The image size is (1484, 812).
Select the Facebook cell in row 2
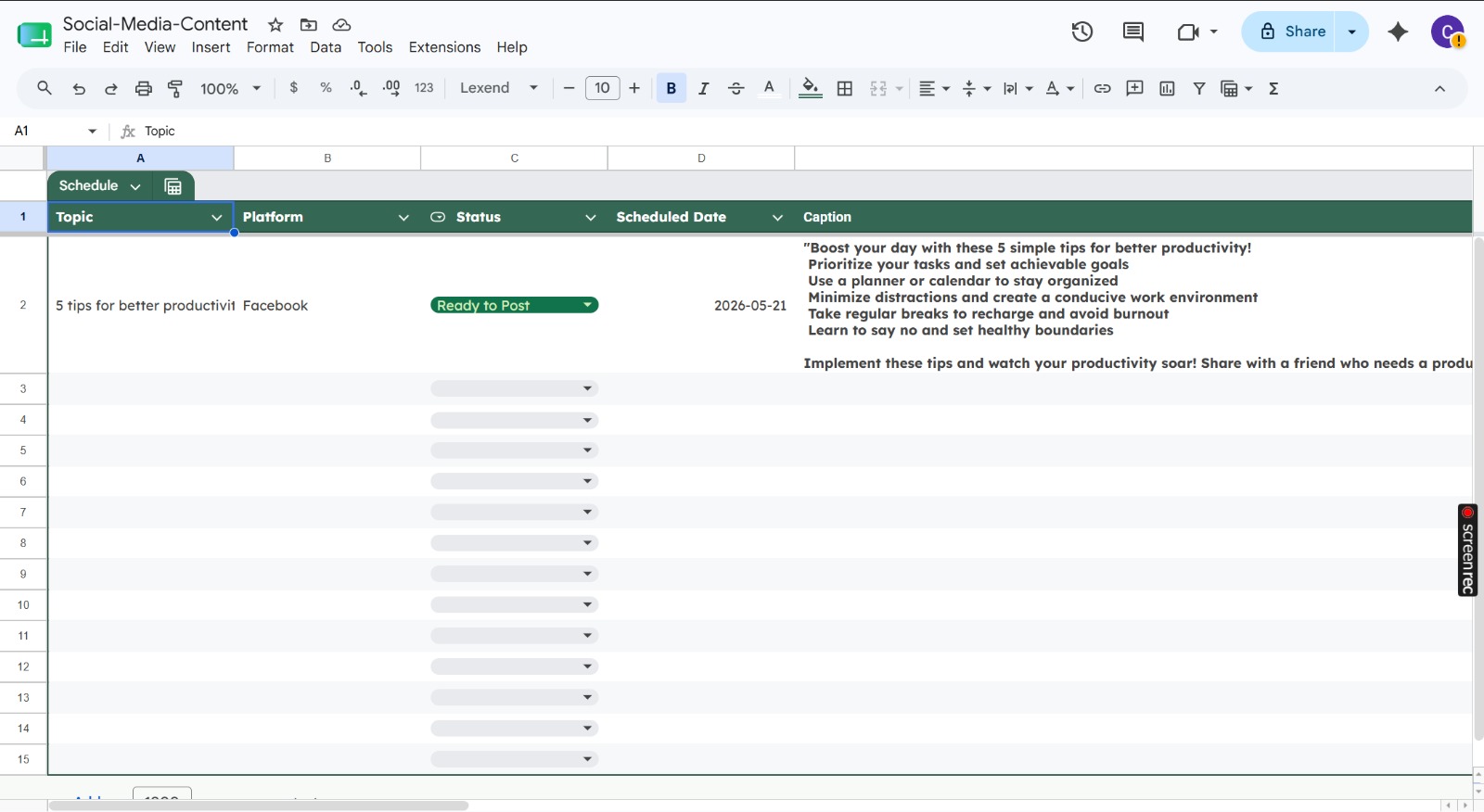[x=327, y=305]
